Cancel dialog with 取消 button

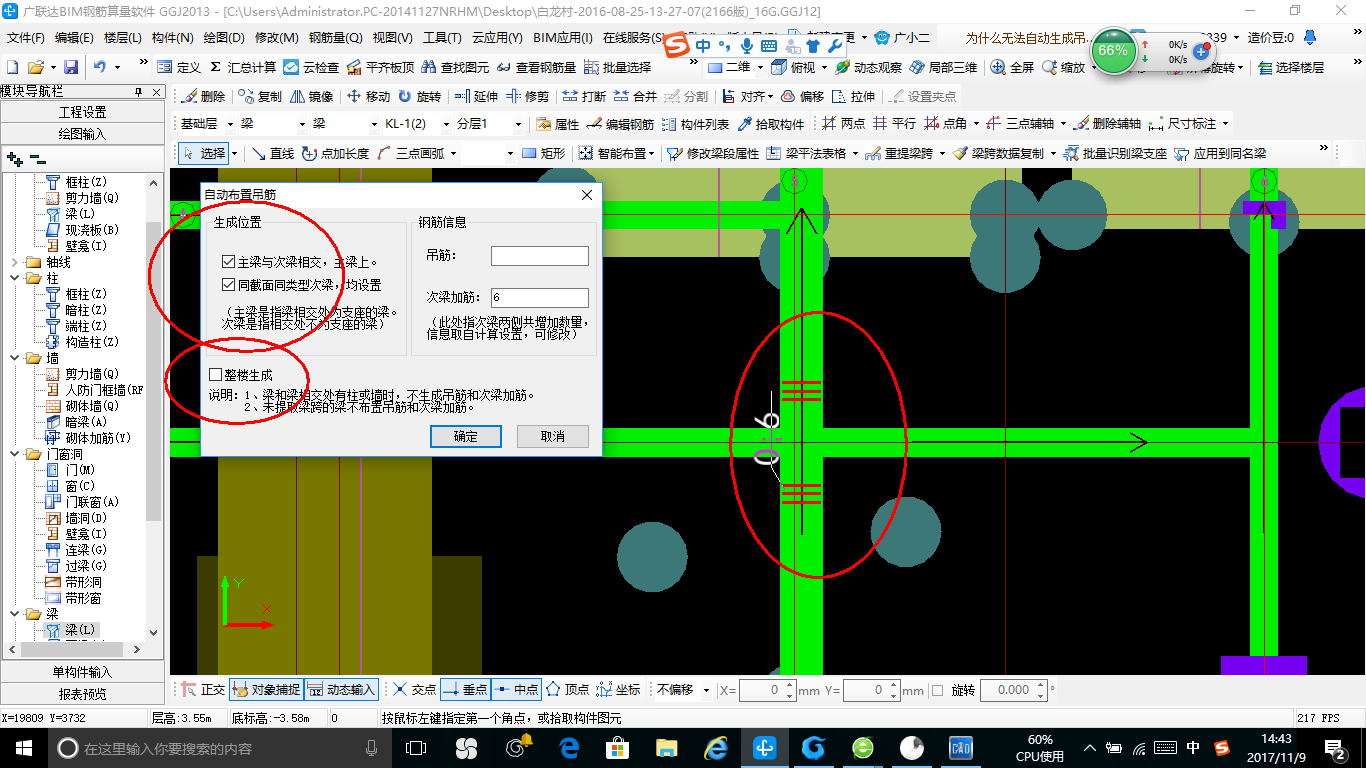point(552,436)
